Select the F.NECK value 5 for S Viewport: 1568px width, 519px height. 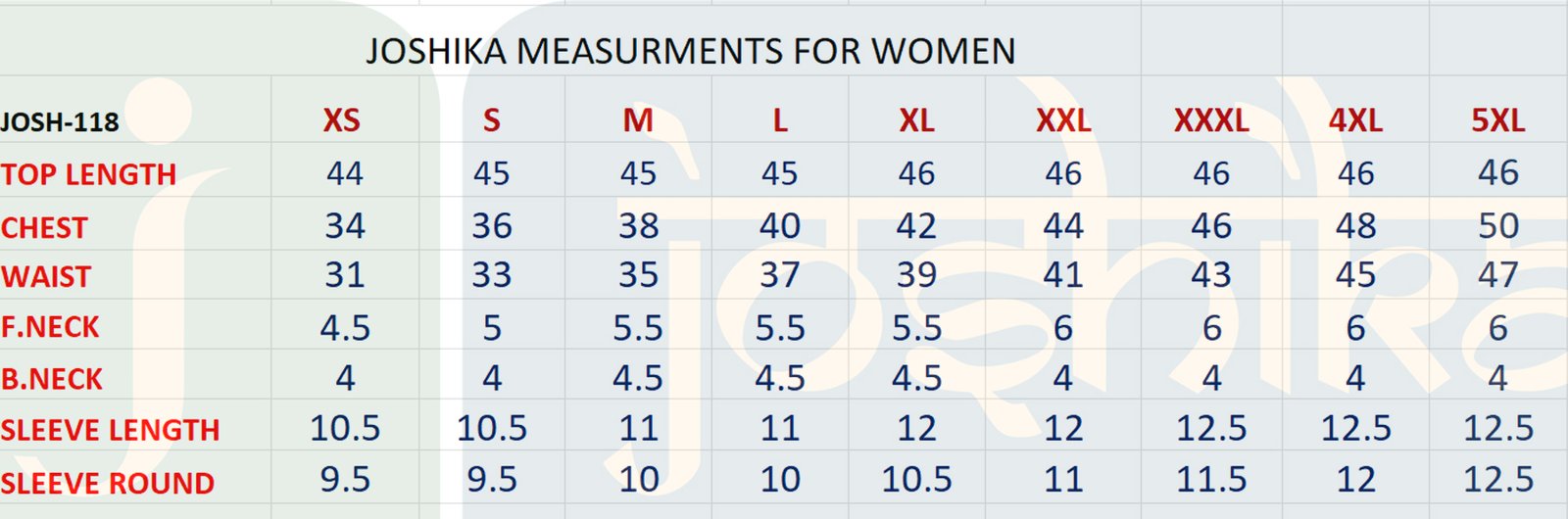(x=491, y=327)
